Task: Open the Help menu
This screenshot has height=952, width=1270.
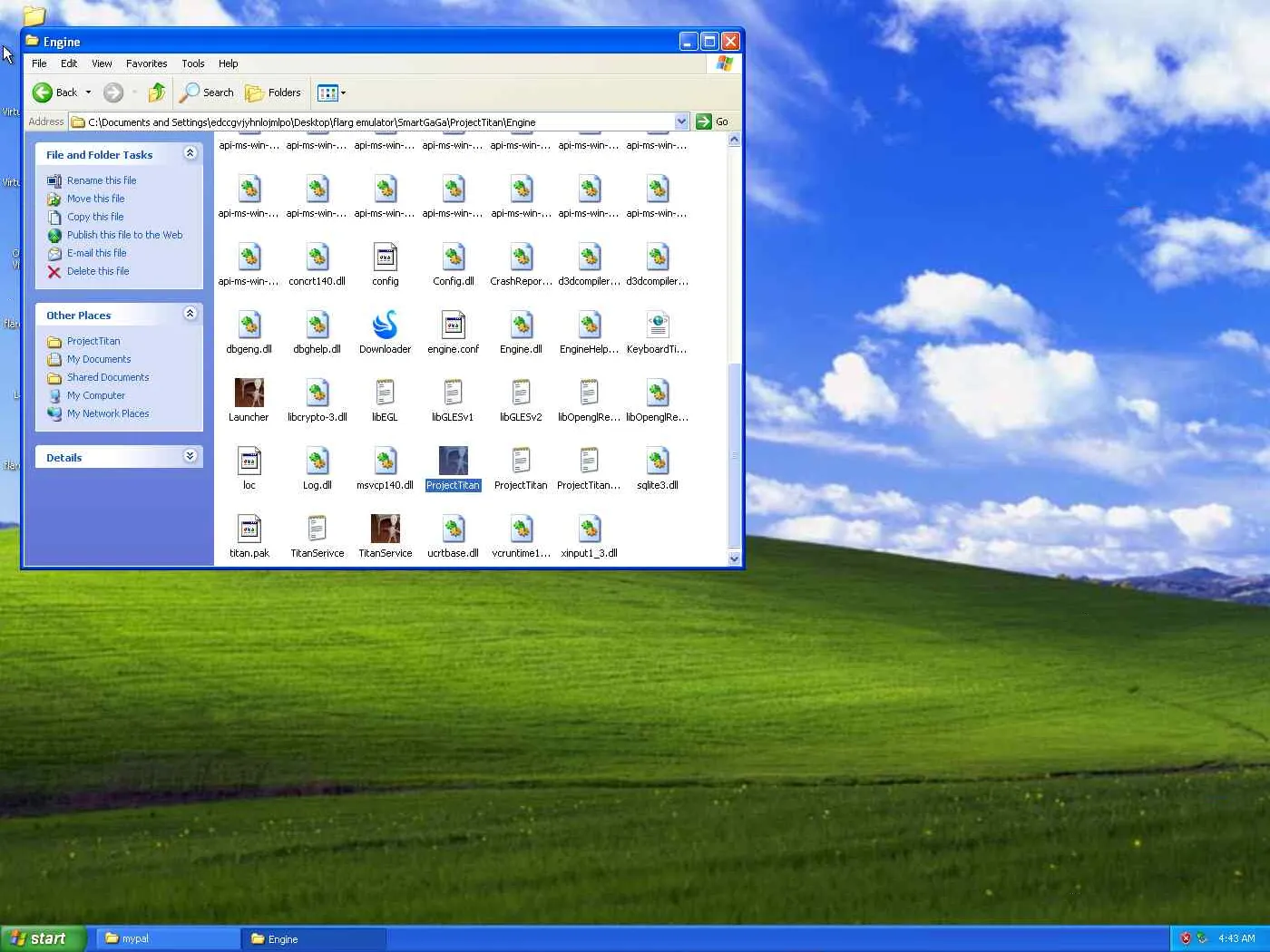Action: tap(229, 63)
